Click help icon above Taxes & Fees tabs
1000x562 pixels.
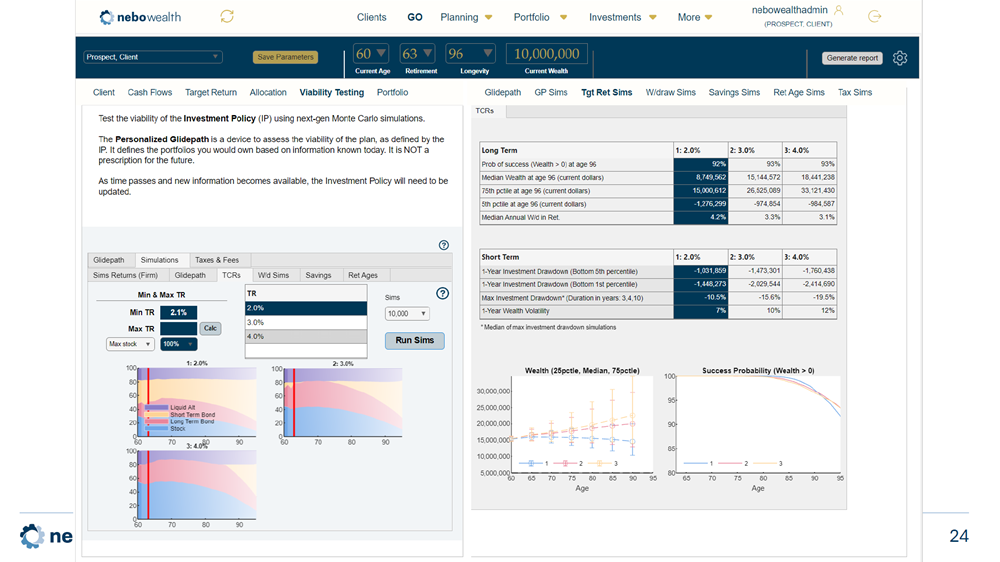444,245
